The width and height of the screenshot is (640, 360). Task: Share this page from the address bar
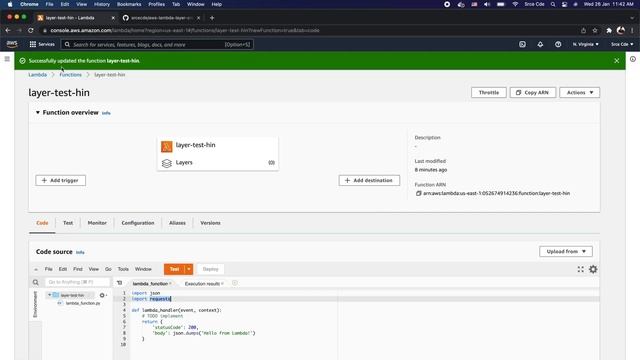[x=583, y=30]
